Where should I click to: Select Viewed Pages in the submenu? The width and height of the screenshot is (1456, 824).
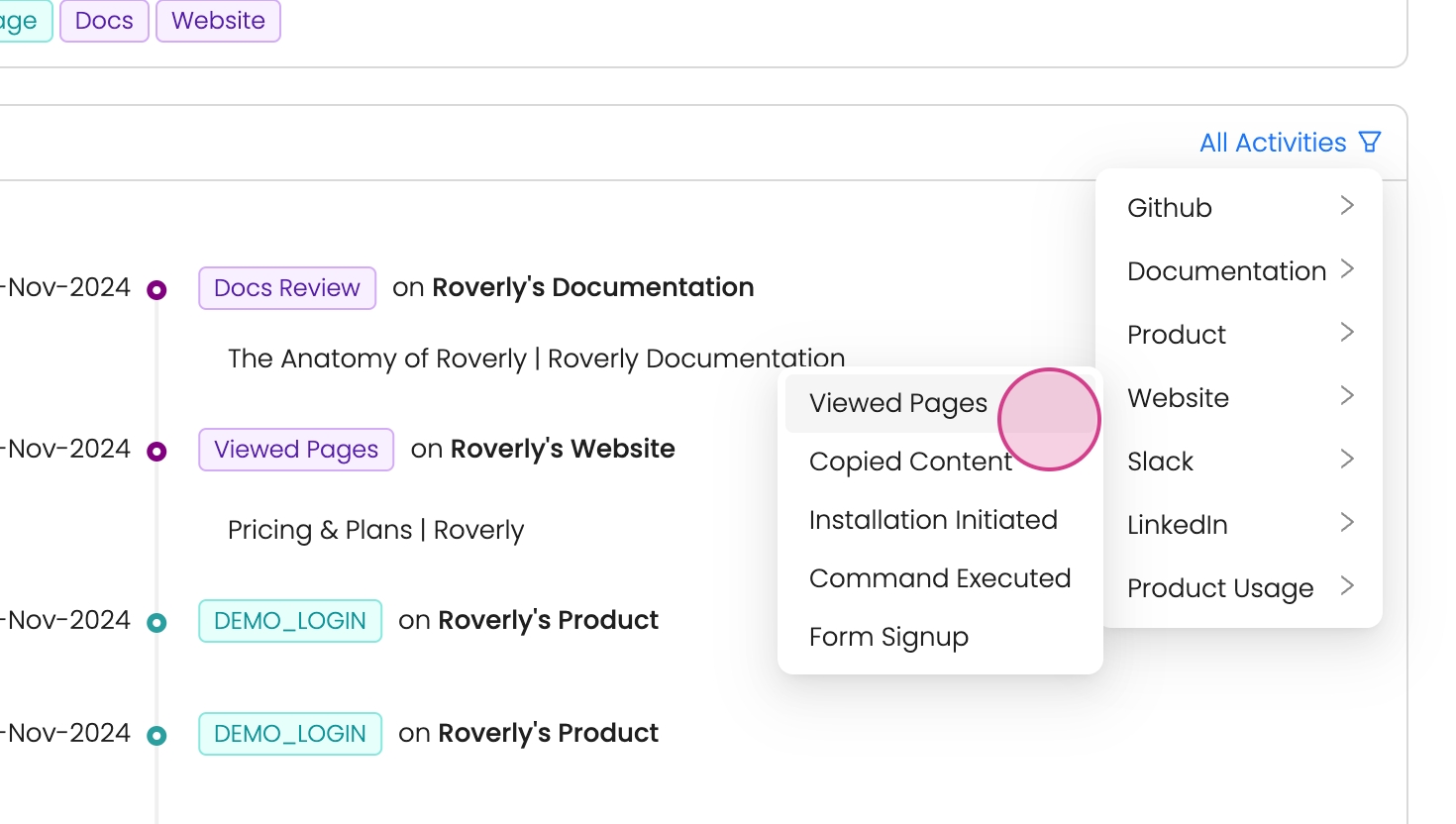(897, 404)
